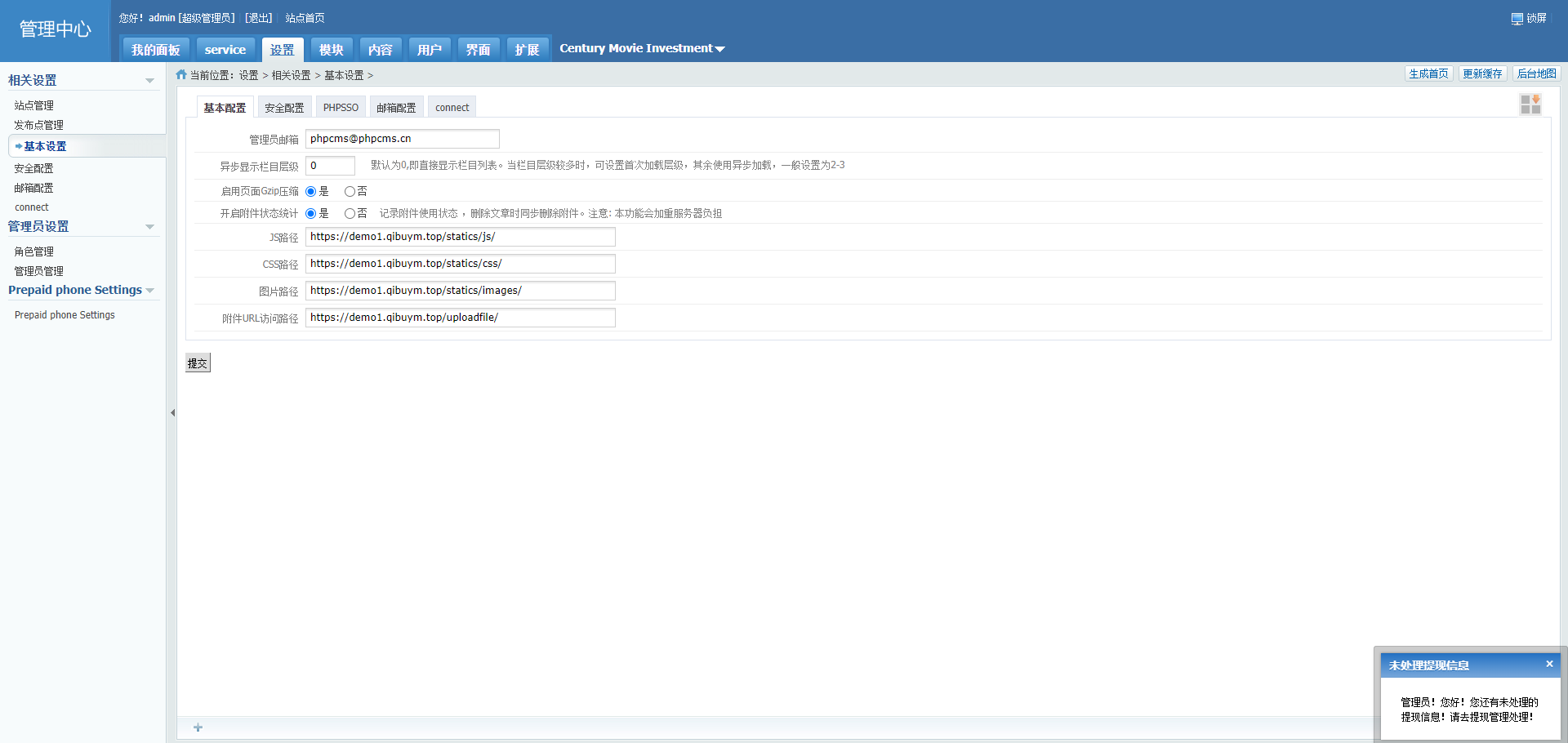Open 管理员管理 in the sidebar
The width and height of the screenshot is (1568, 743).
click(39, 271)
